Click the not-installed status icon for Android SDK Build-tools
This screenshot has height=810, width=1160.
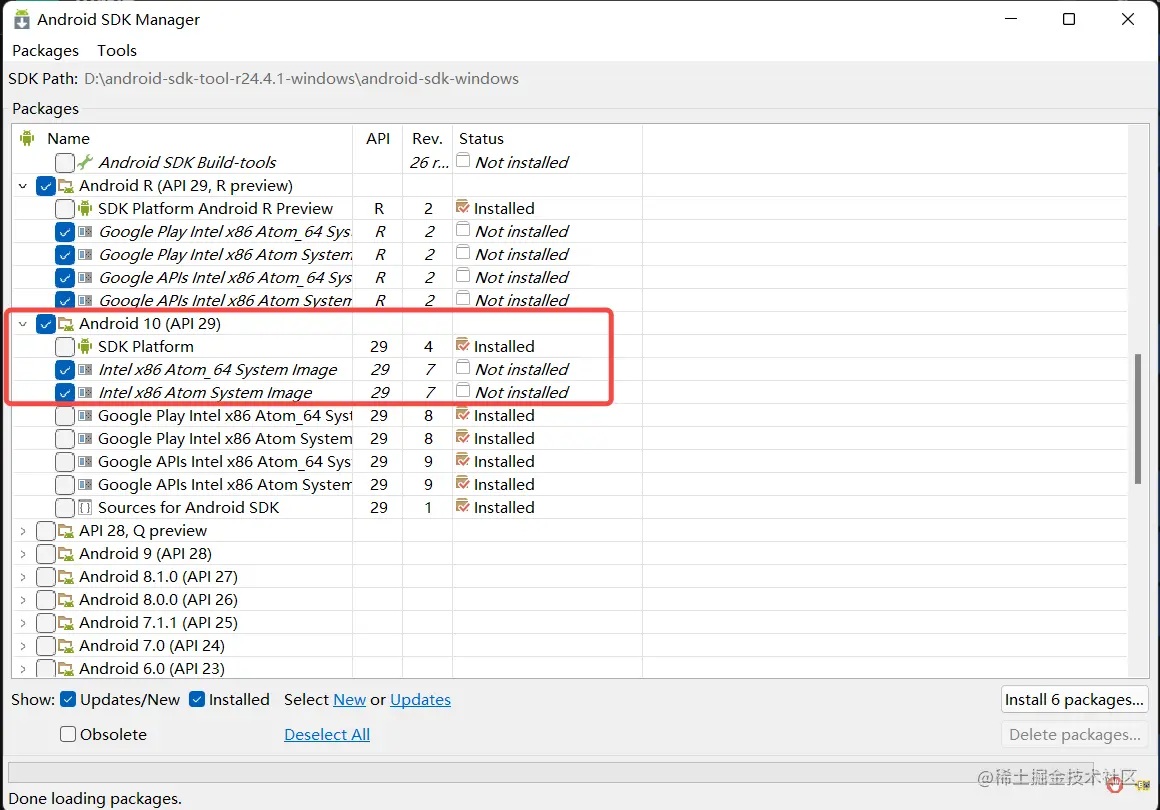click(x=463, y=160)
